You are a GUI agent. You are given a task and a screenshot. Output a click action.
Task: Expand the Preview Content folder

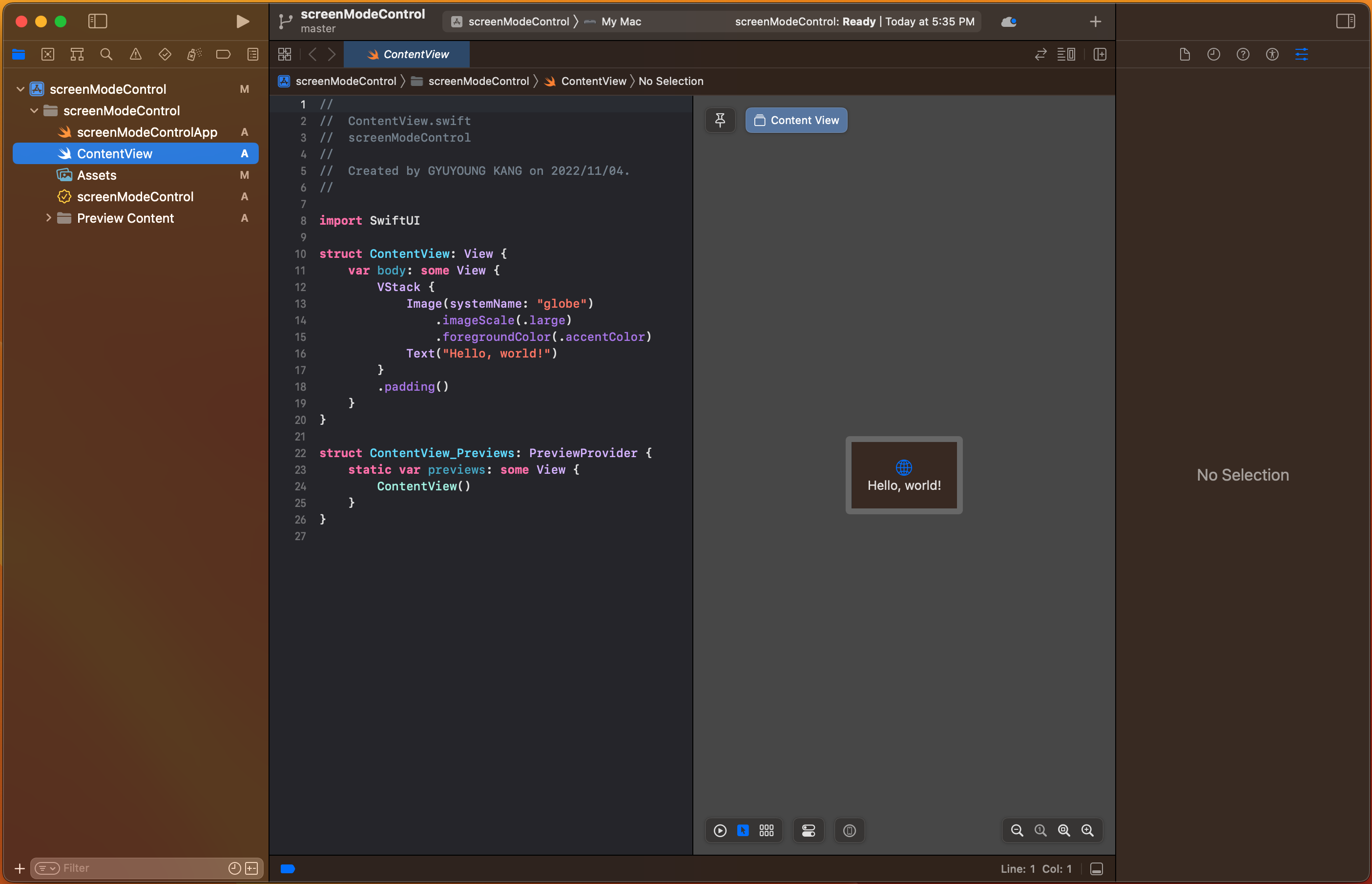click(x=48, y=218)
